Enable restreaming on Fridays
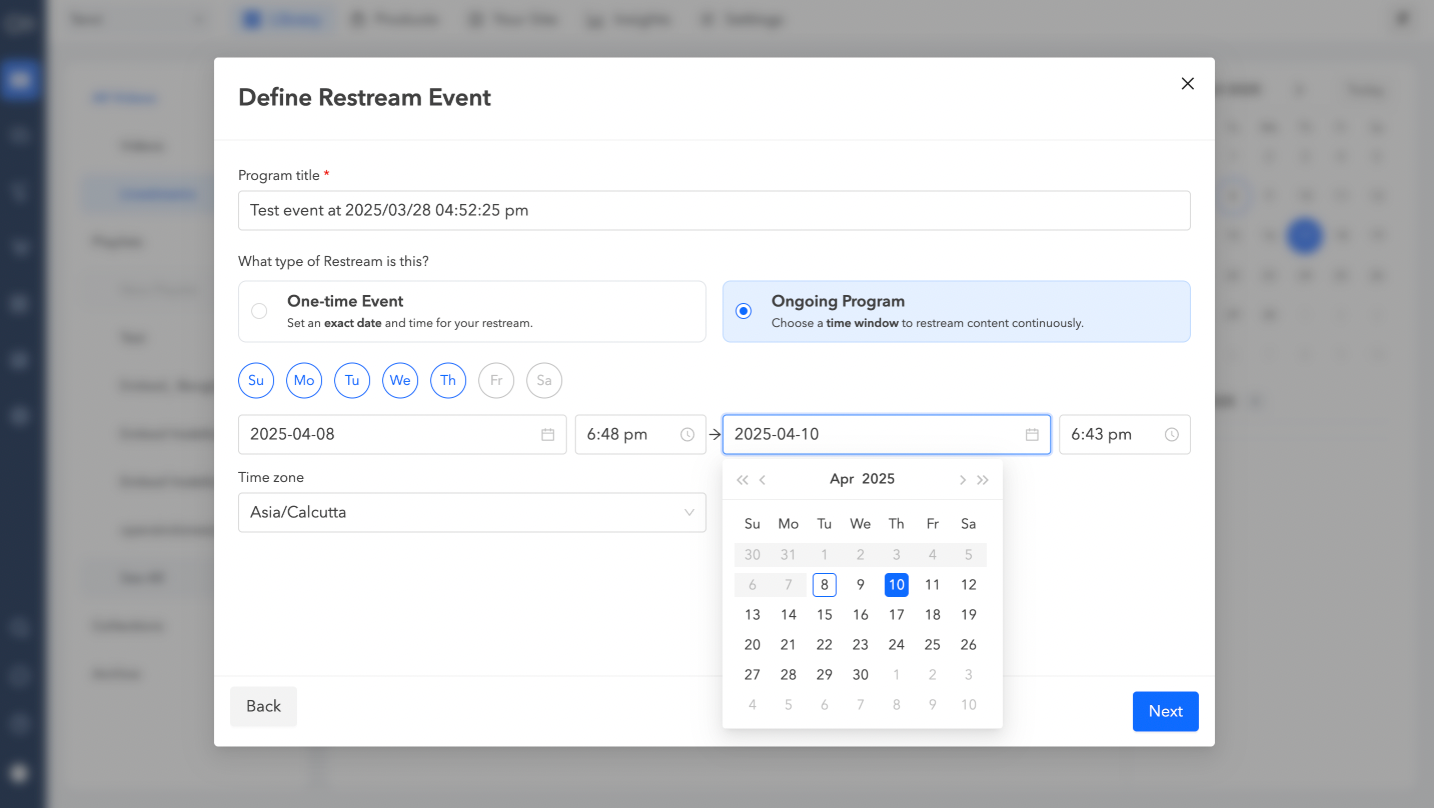 (x=496, y=380)
